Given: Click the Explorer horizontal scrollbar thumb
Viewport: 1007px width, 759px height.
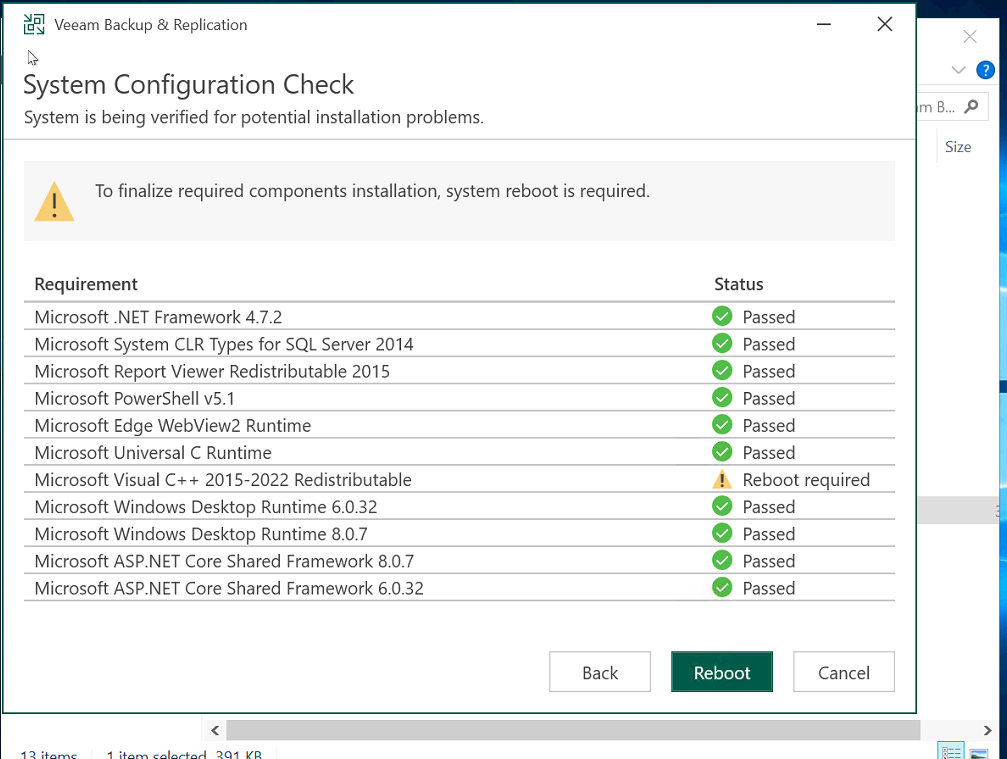Looking at the screenshot, I should click(573, 730).
